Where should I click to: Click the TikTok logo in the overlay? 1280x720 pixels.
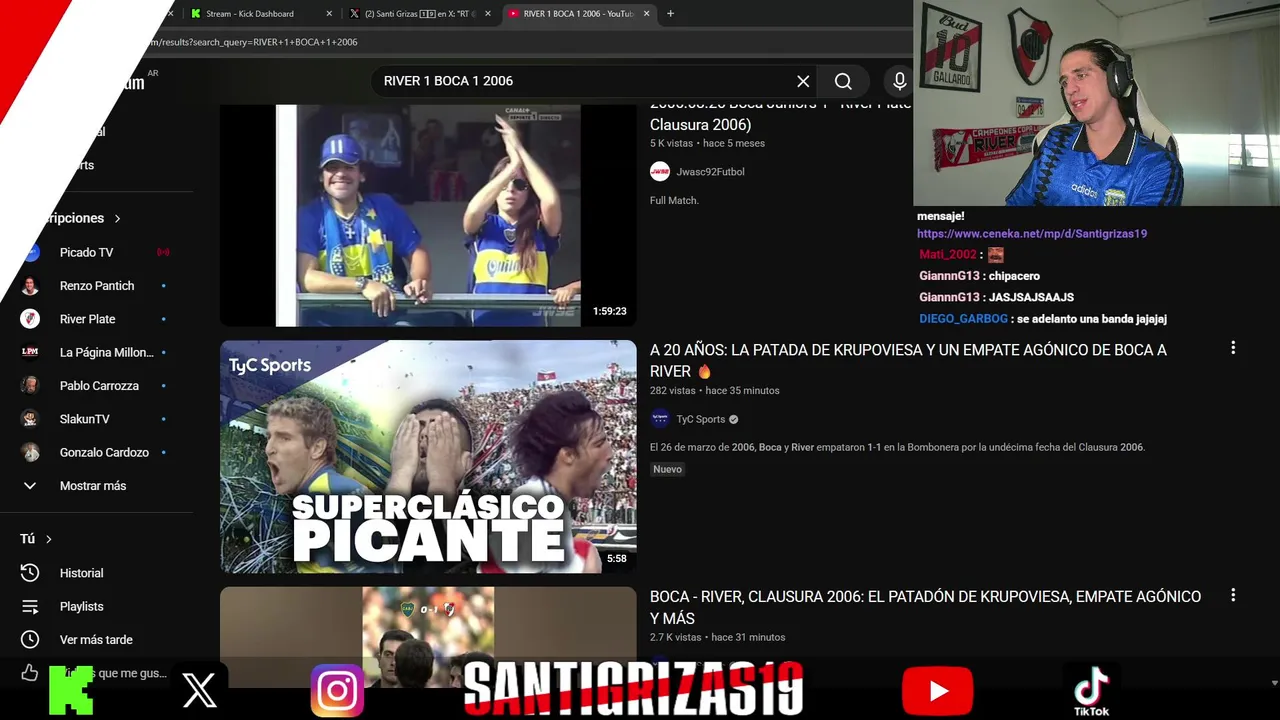pos(1091,691)
